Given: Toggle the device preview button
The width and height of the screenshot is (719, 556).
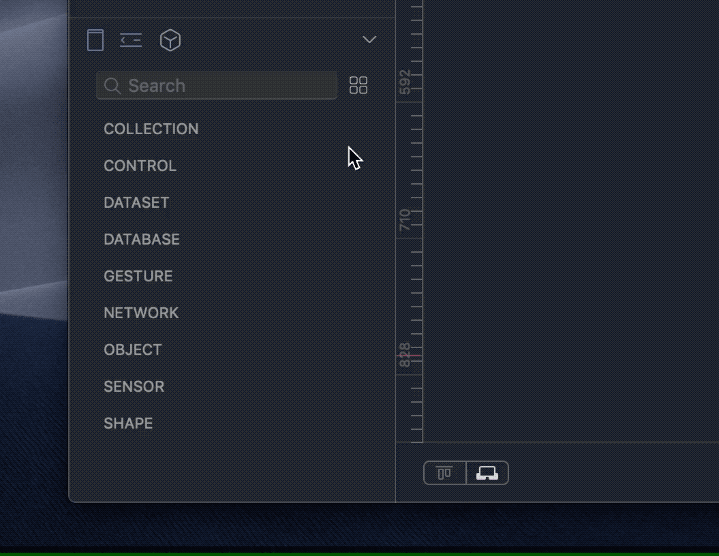Looking at the screenshot, I should (487, 473).
